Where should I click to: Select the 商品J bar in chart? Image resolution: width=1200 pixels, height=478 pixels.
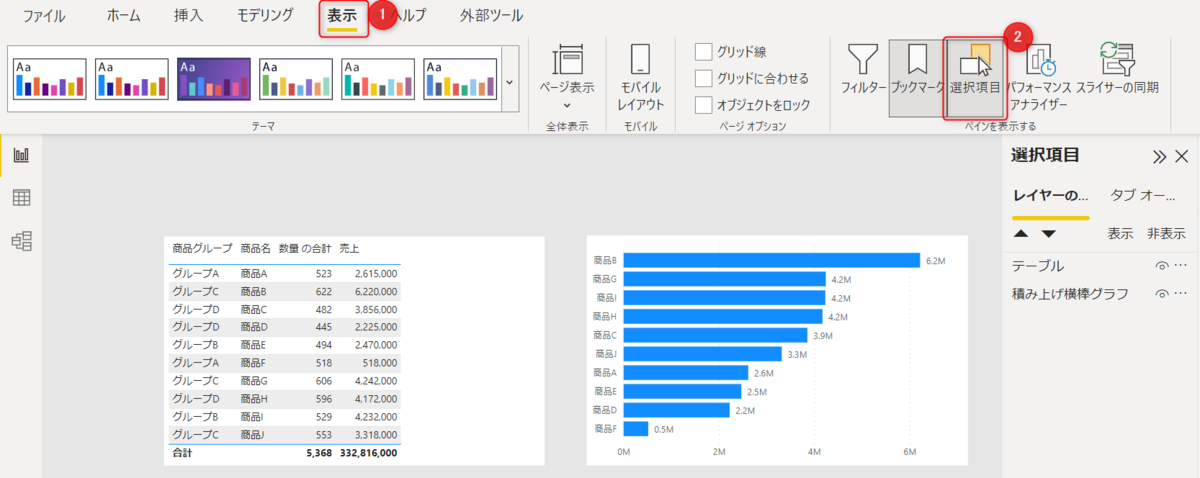click(x=702, y=354)
